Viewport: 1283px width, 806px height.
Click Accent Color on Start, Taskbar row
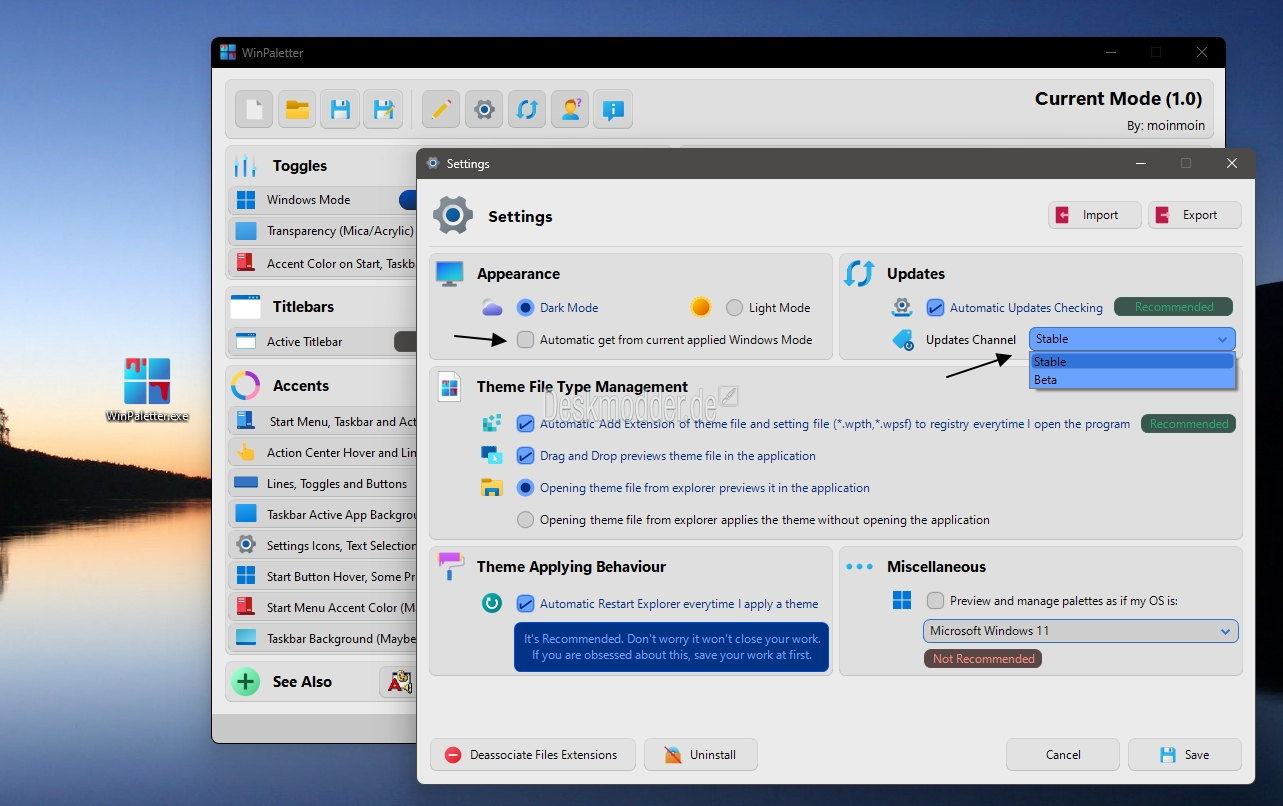click(322, 264)
